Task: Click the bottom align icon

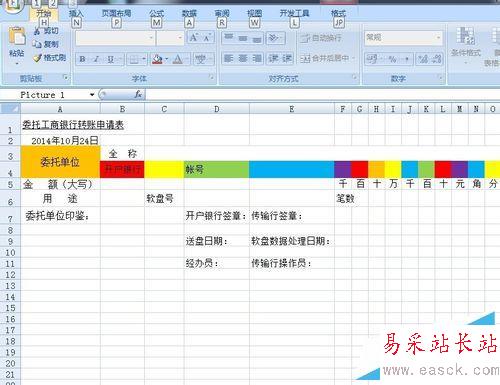Action: tap(257, 38)
